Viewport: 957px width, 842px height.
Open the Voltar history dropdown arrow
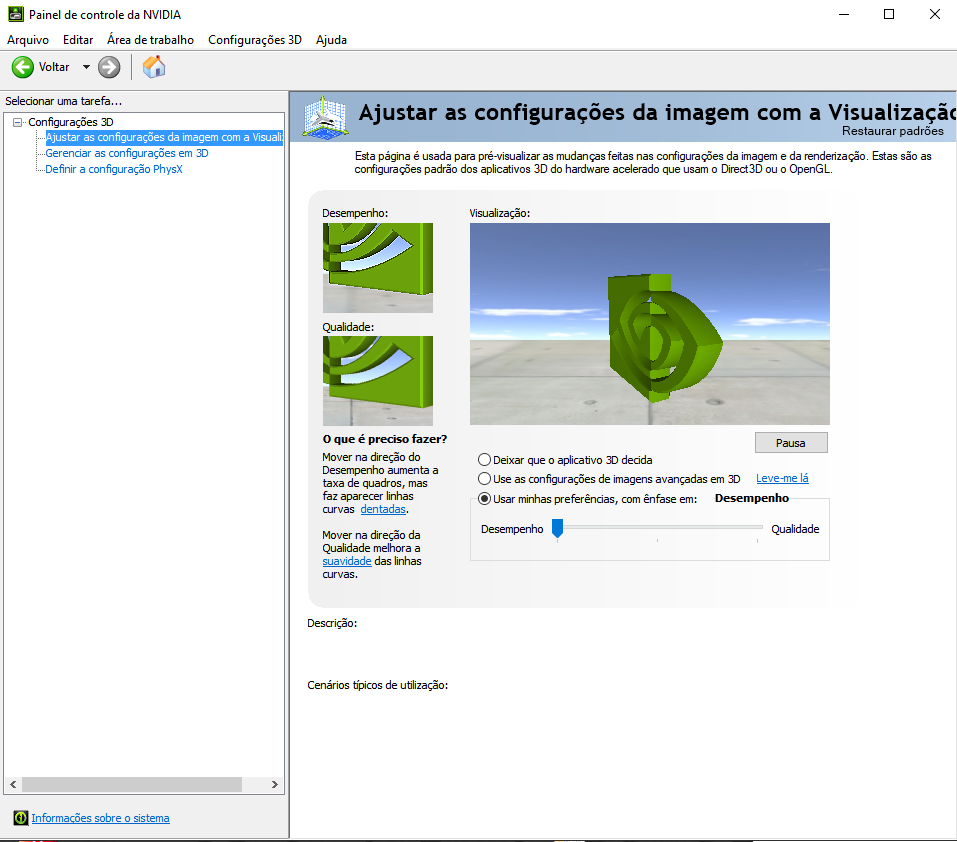click(x=86, y=67)
